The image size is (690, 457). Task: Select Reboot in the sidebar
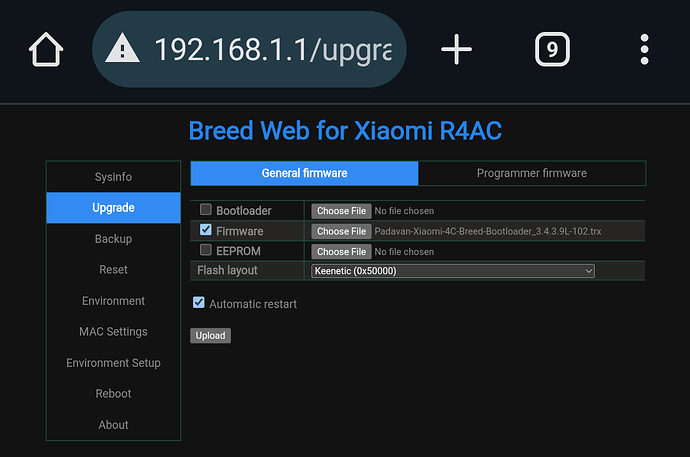(x=114, y=394)
